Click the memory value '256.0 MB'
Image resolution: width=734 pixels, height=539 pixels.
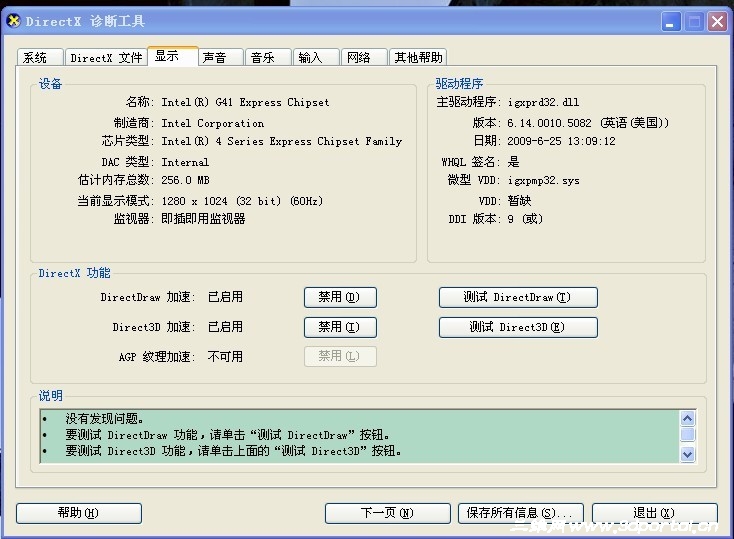185,180
